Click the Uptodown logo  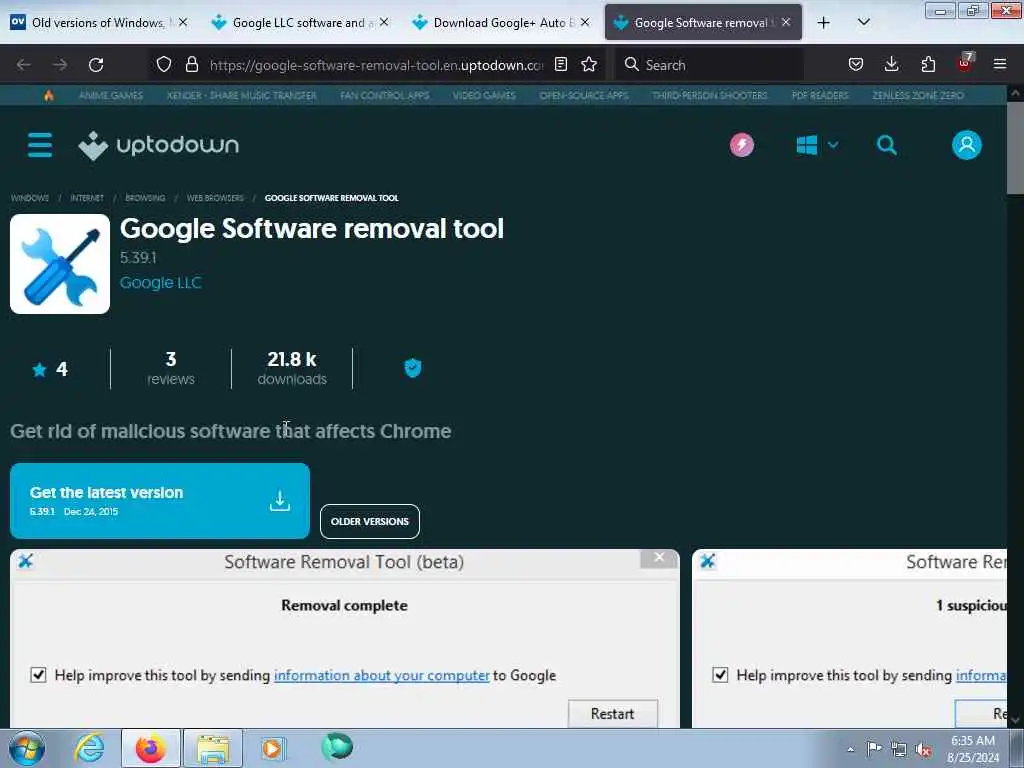(x=159, y=145)
